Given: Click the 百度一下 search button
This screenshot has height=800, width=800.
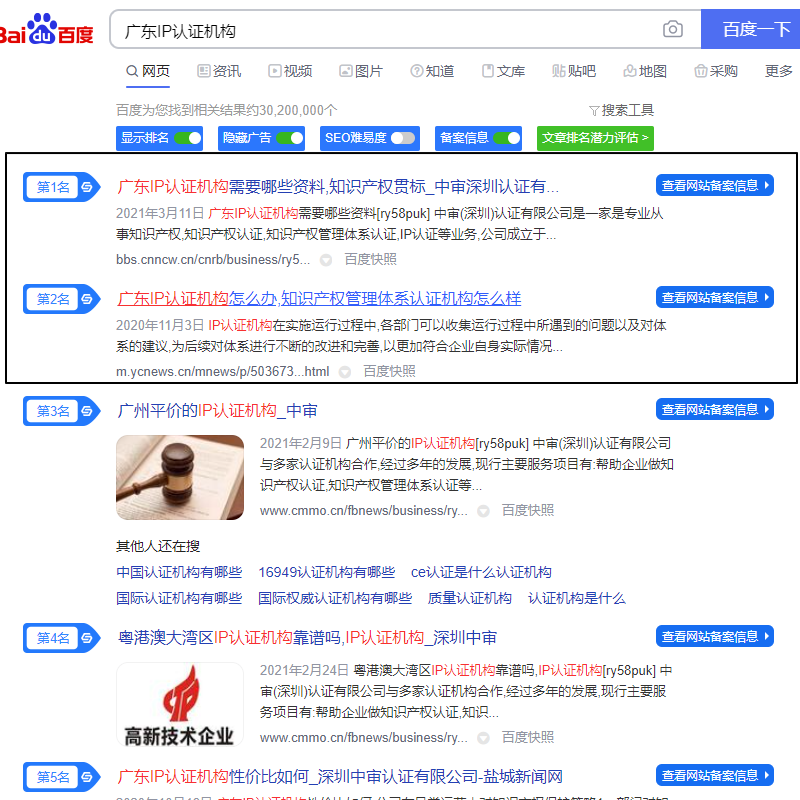Looking at the screenshot, I should point(751,29).
